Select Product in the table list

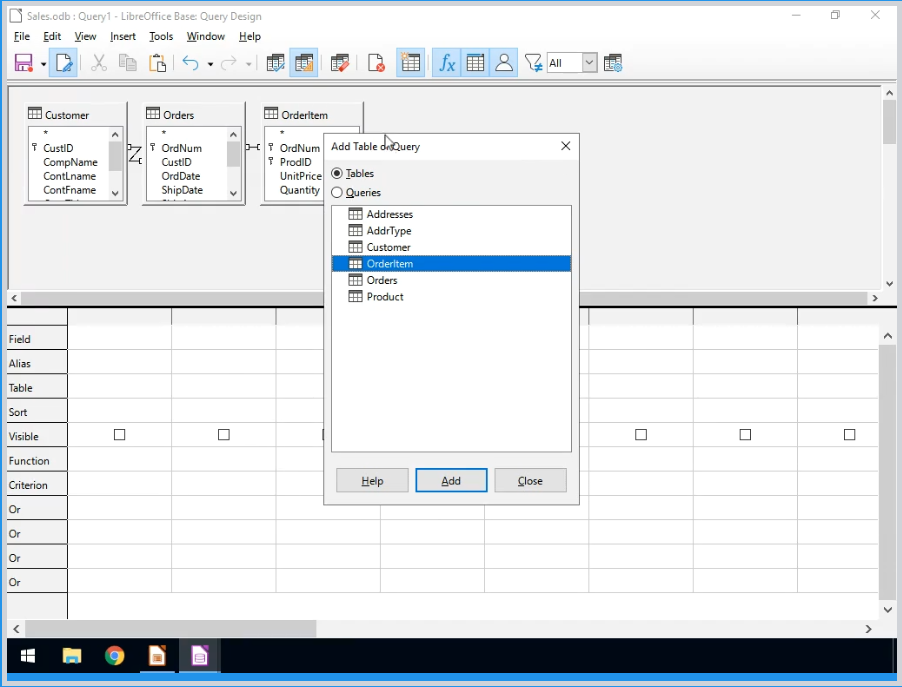[451, 297]
